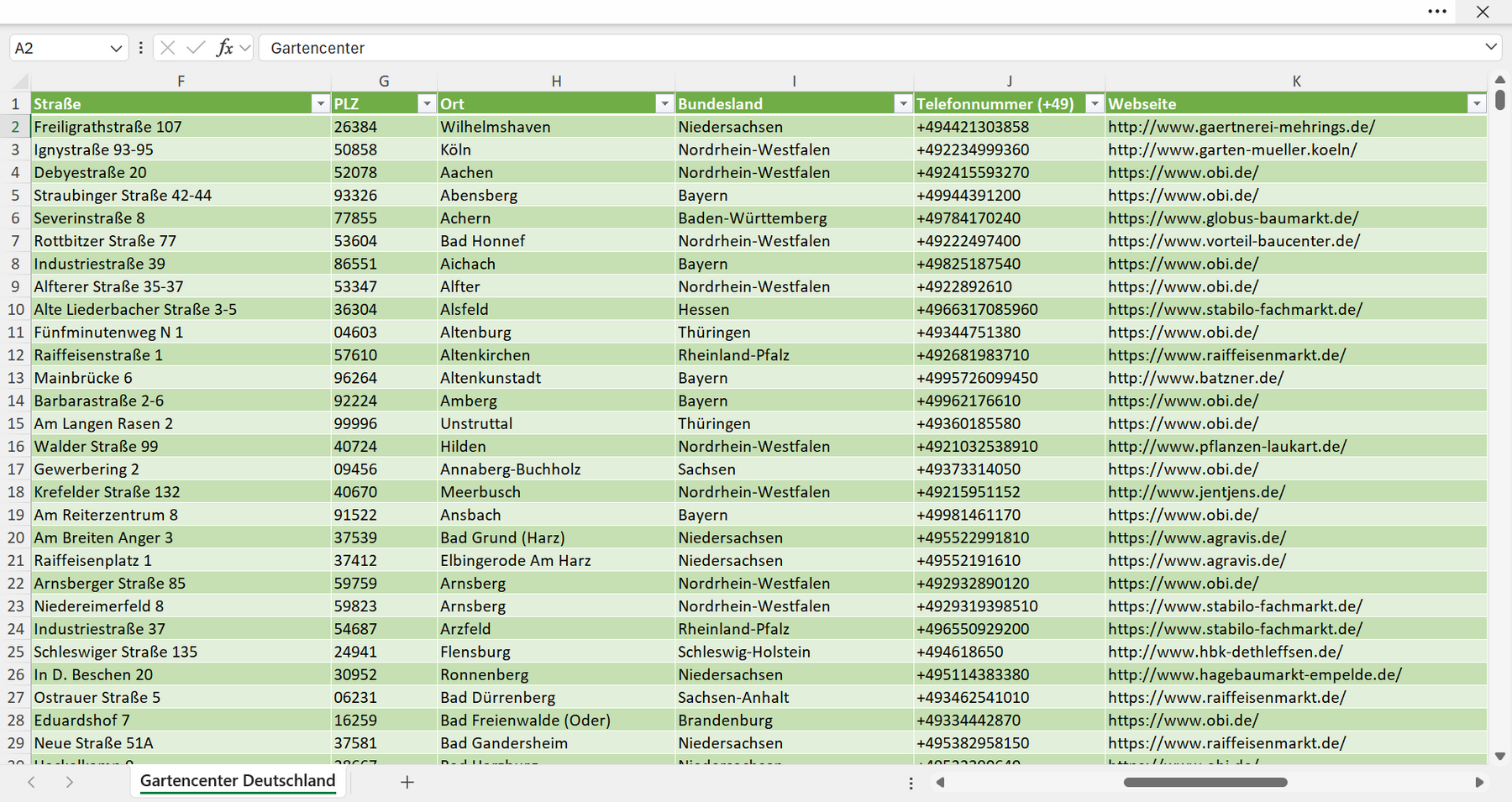Open the sheet tab options dots
Viewport: 1512px width, 802px height.
(x=911, y=783)
